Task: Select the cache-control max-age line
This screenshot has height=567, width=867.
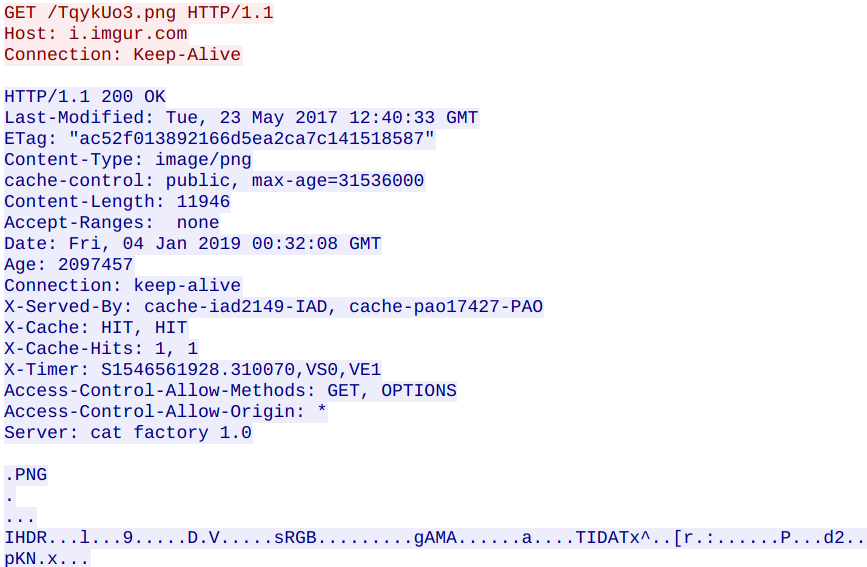Action: point(214,181)
